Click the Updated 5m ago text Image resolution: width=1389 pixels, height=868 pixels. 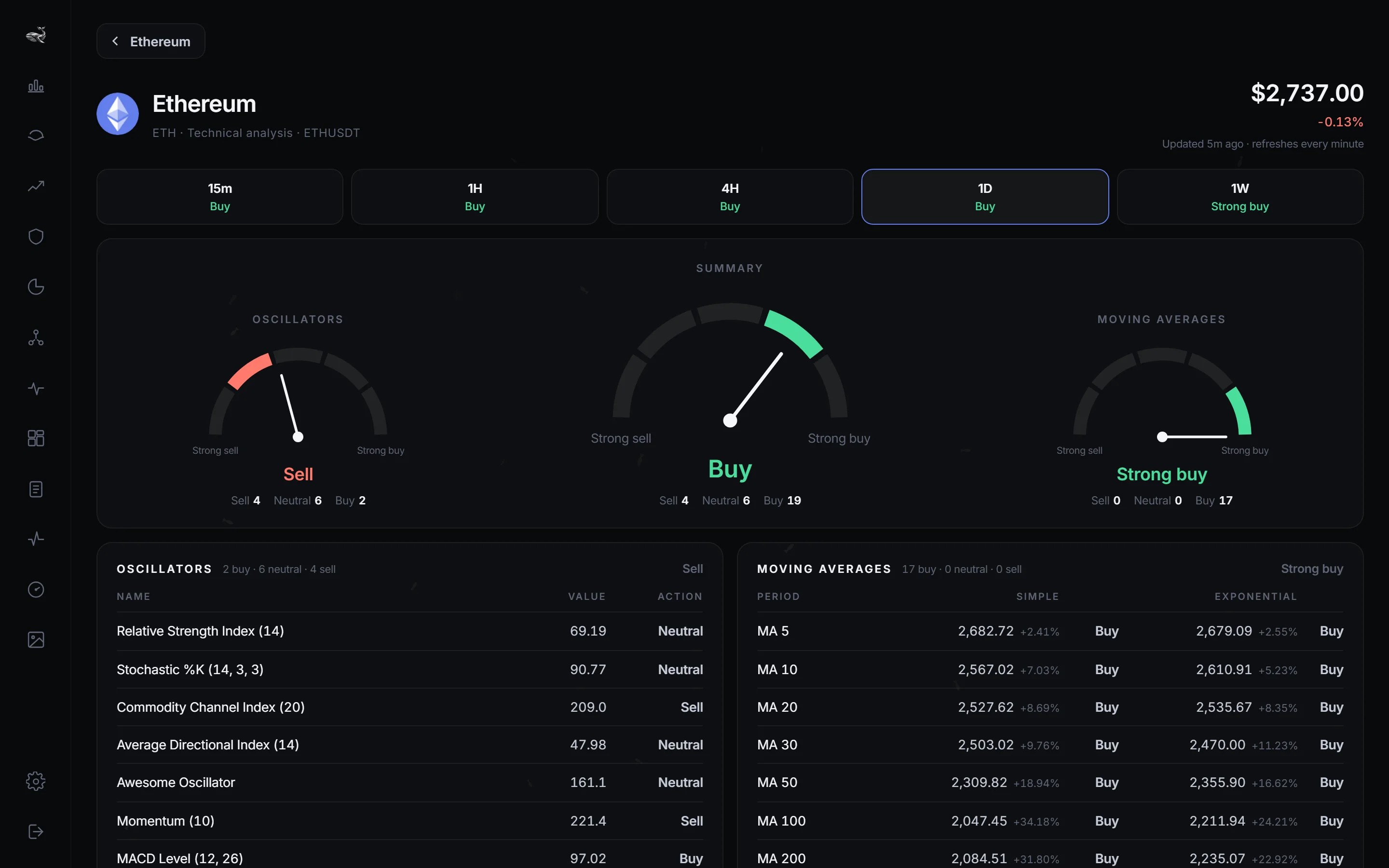pos(1202,144)
